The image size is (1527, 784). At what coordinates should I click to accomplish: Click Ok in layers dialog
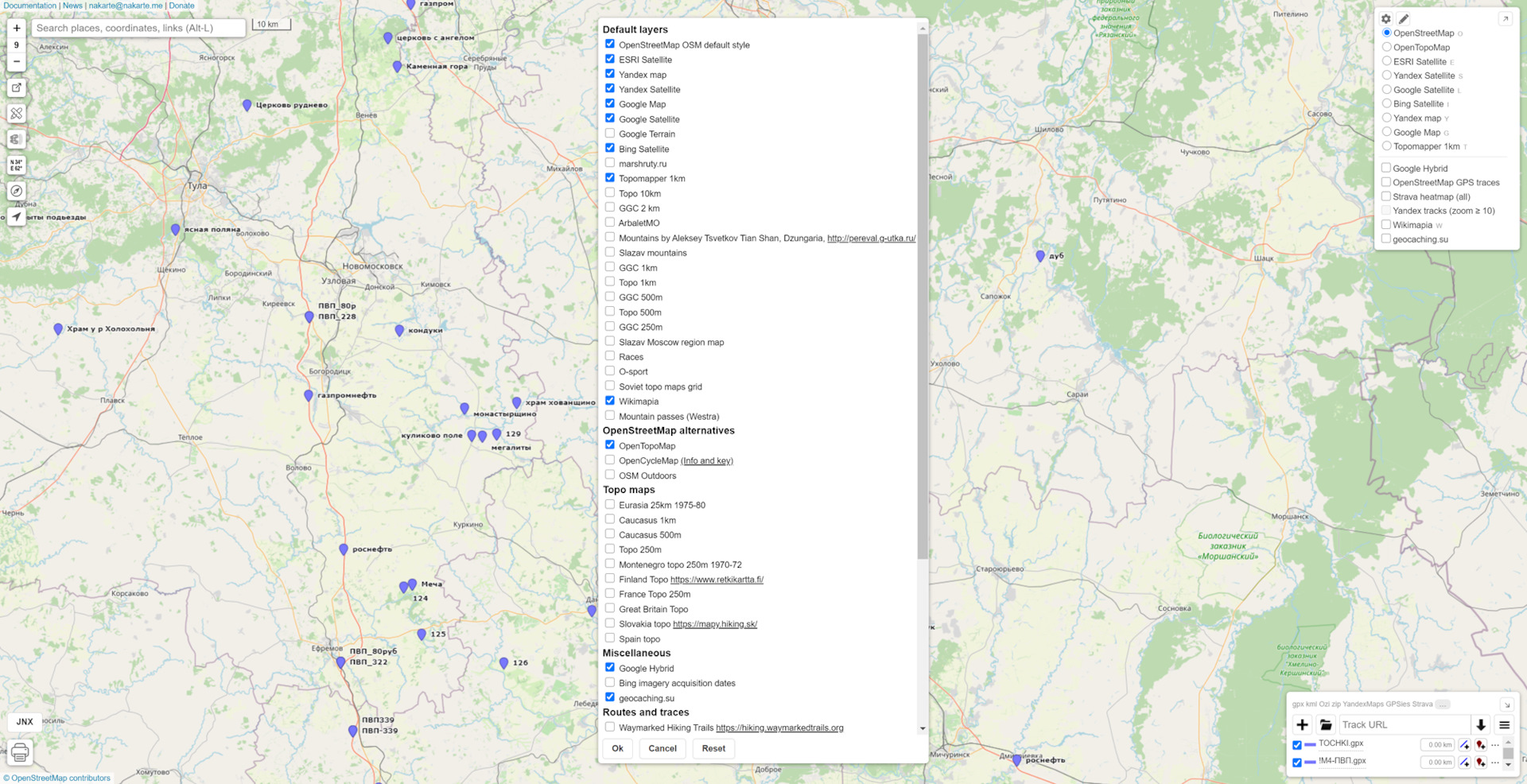618,748
